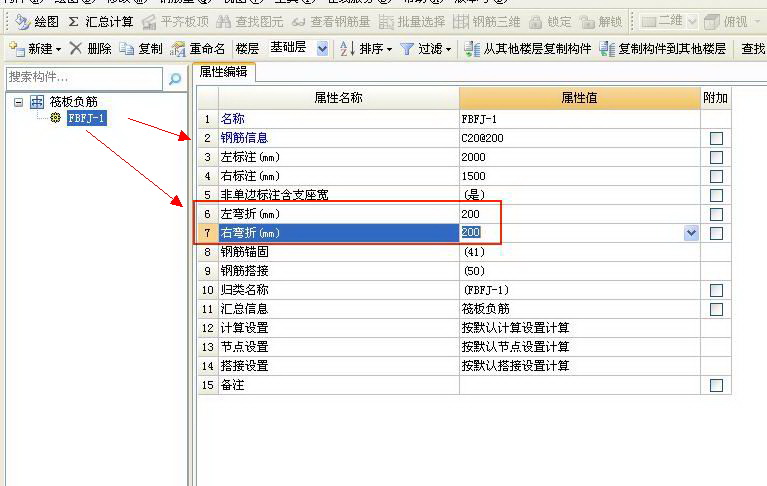
Task: Click the 属性名称 column header
Action: tap(338, 98)
